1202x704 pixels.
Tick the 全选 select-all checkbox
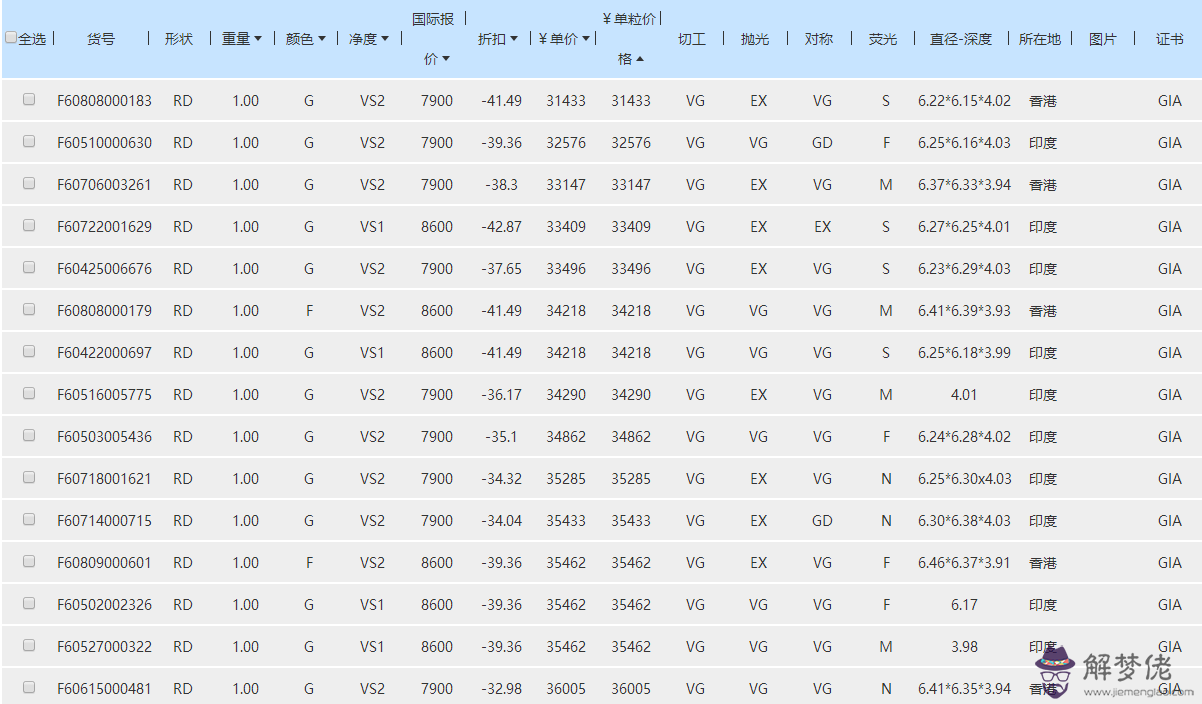click(11, 38)
